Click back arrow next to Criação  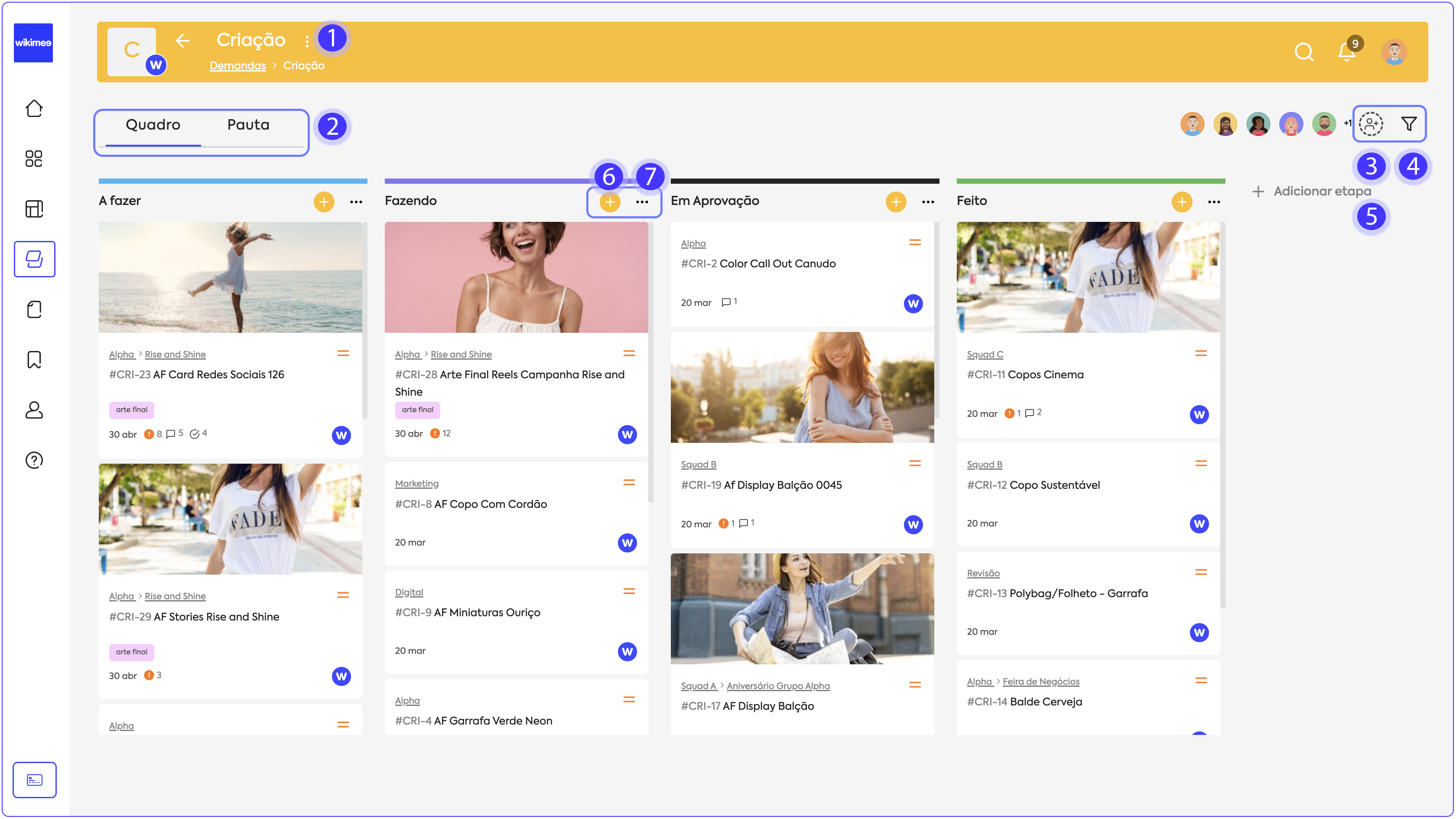click(x=182, y=41)
